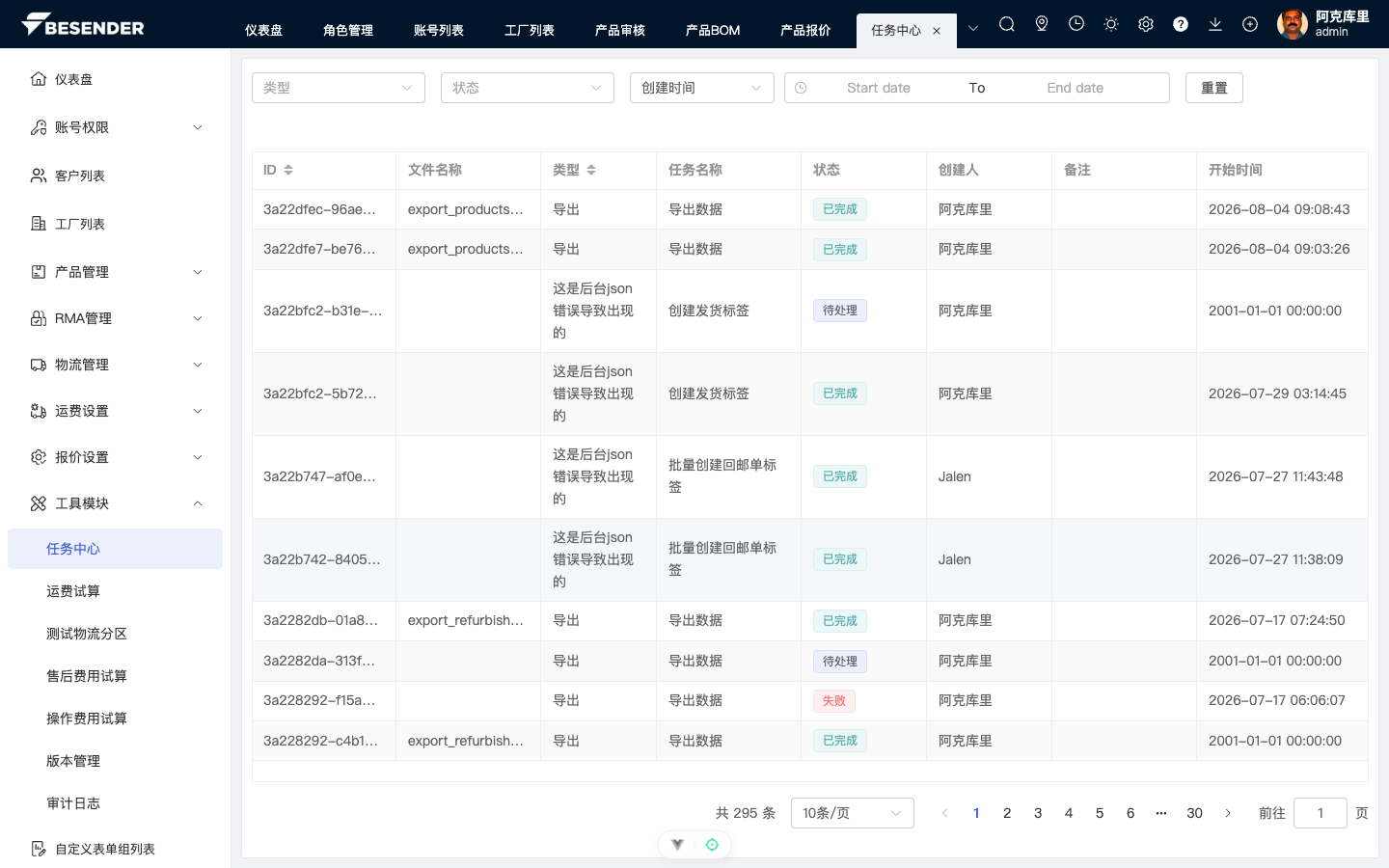The width and height of the screenshot is (1389, 868).
Task: Click 待处理 tag in 创建发货标签 row
Action: click(x=840, y=311)
